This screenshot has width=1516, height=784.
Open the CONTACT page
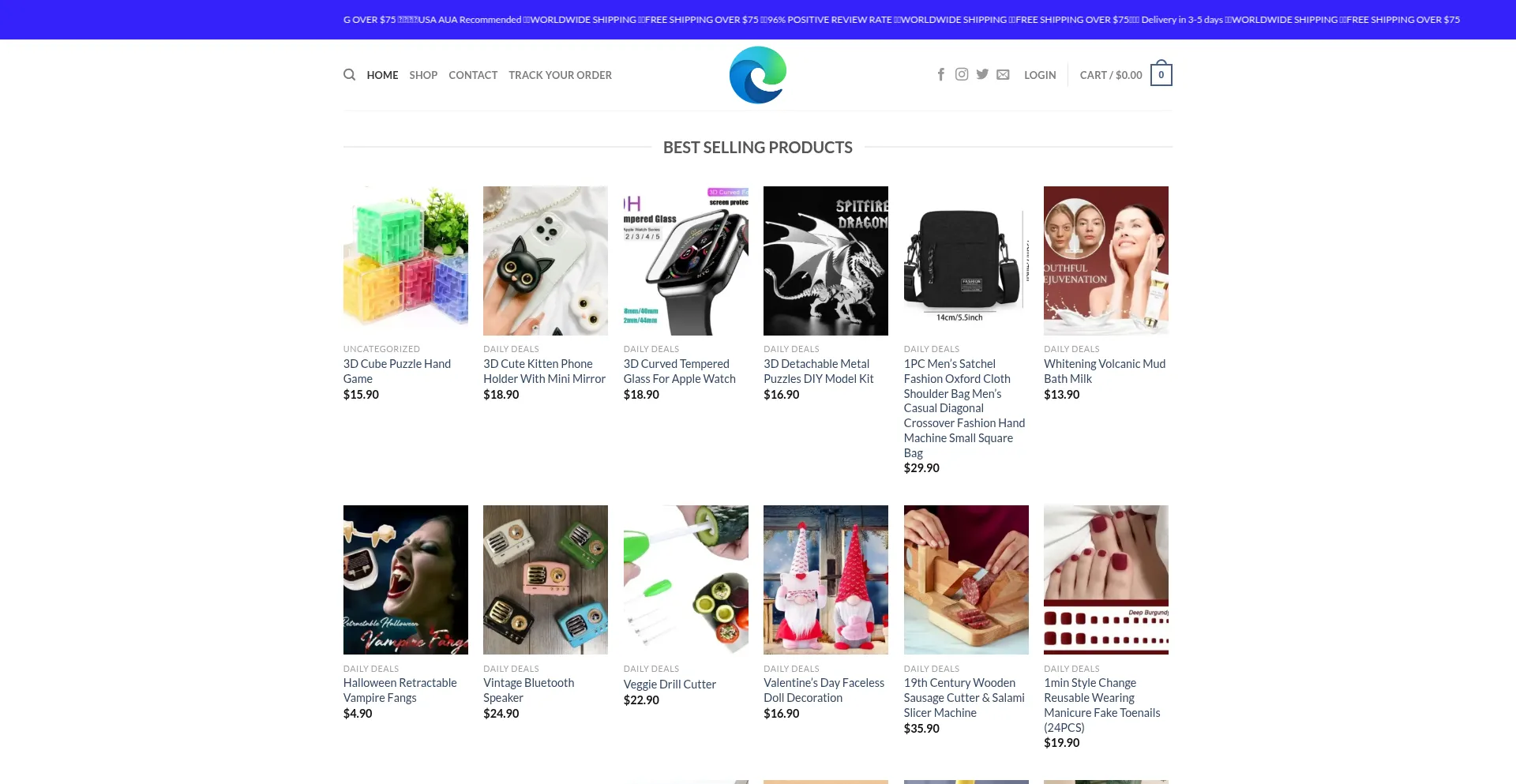coord(473,75)
